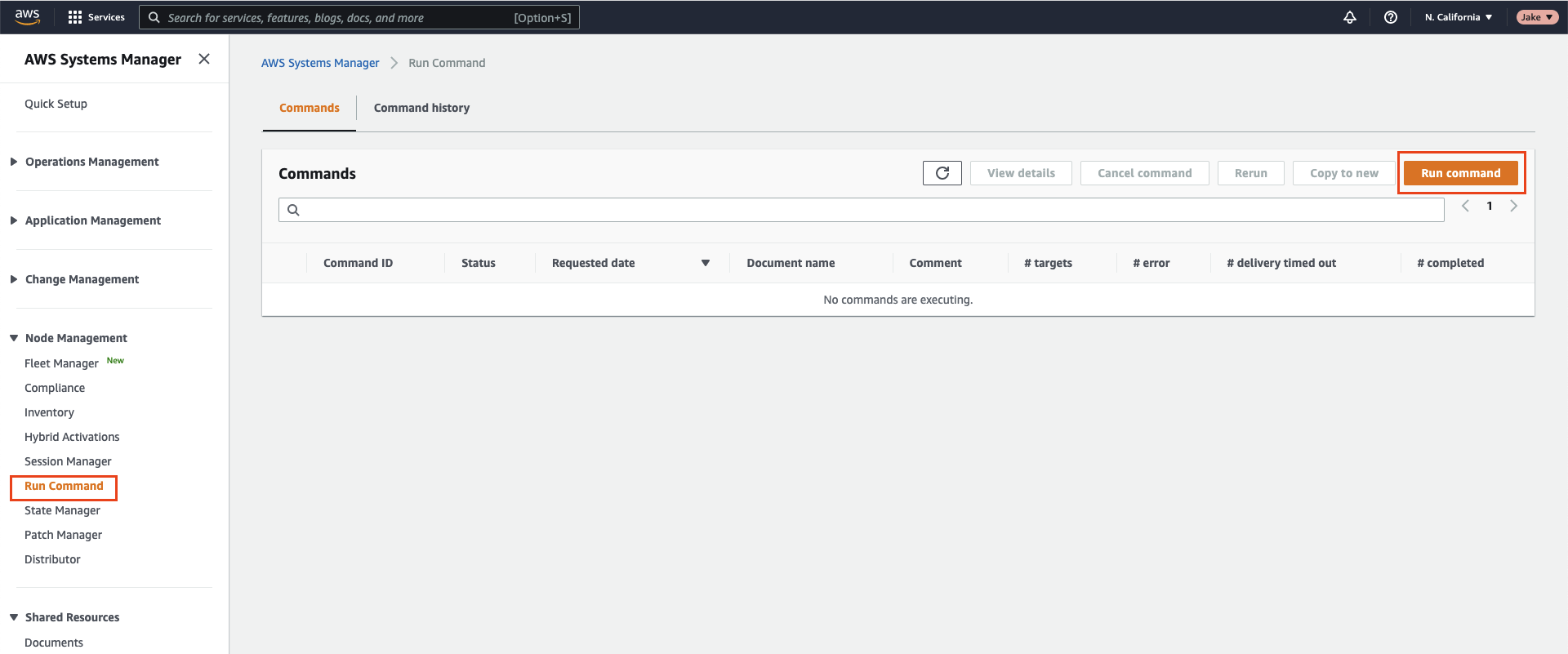The height and width of the screenshot is (654, 1568).
Task: Click the Document name column header
Action: pos(791,263)
